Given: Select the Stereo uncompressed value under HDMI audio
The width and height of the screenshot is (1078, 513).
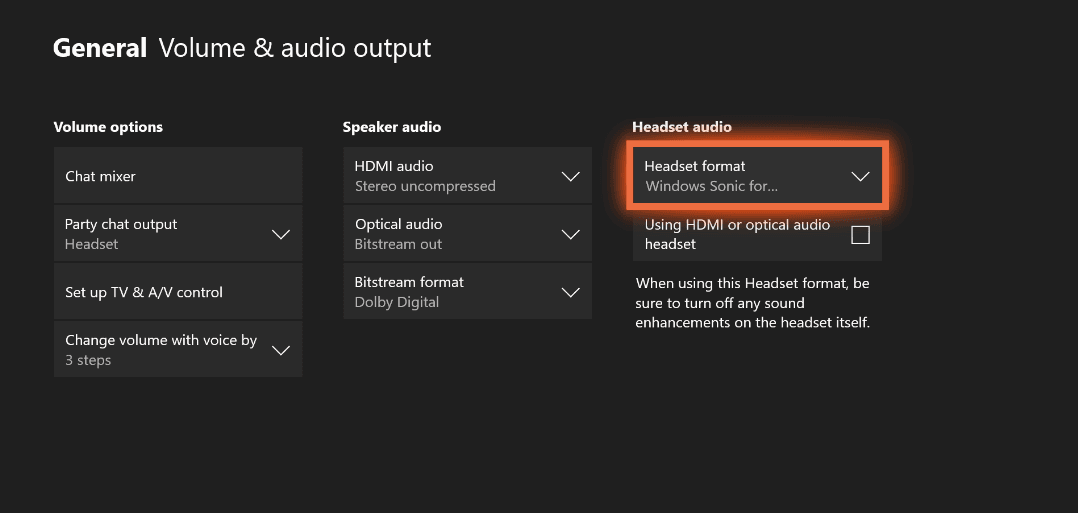Looking at the screenshot, I should click(x=425, y=187).
